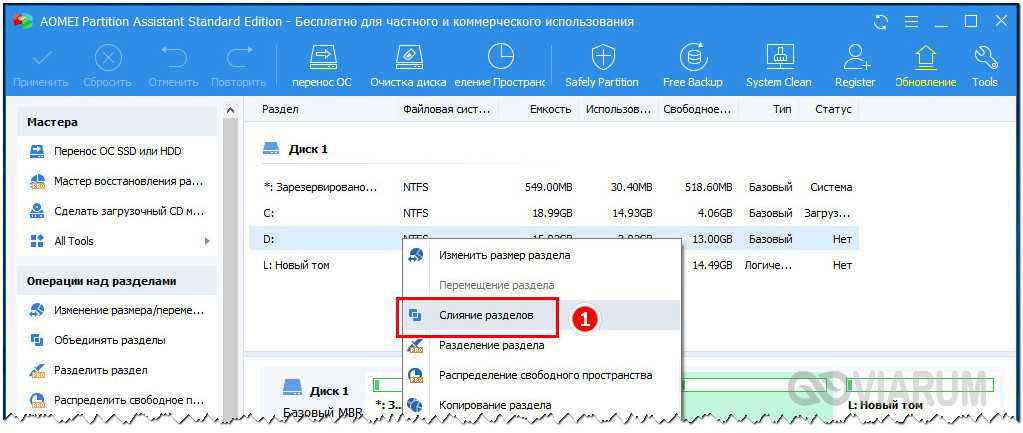The image size is (1023, 433).
Task: Sort by the Емкость column header
Action: click(x=550, y=109)
